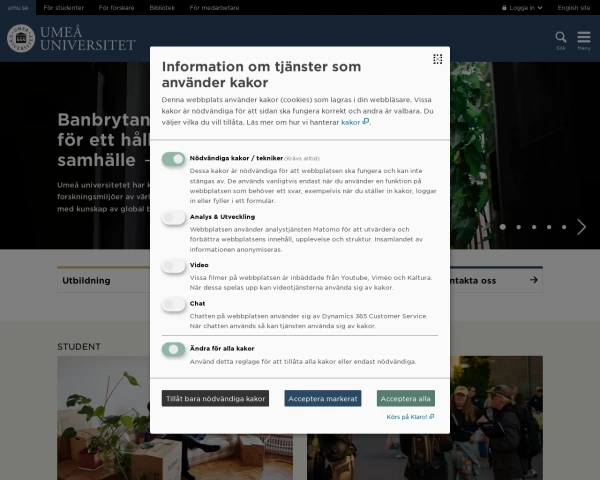Open För studenter in top bar
The width and height of the screenshot is (600, 480).
click(x=64, y=8)
